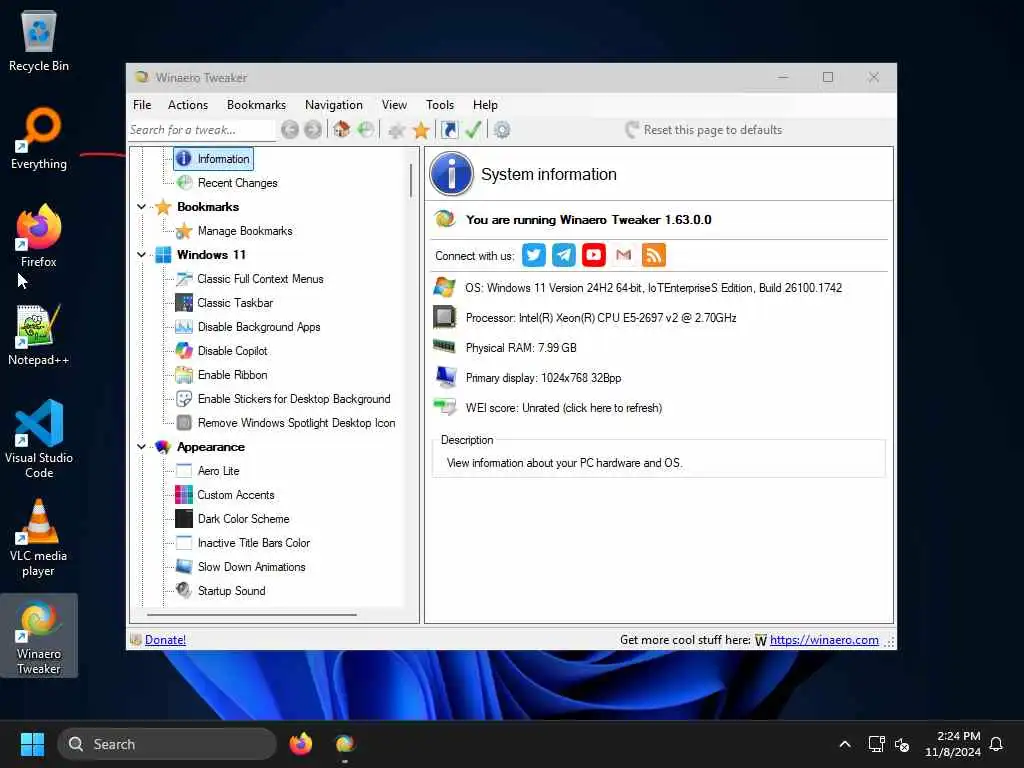Show hidden tray icons chevron
The image size is (1024, 768).
(x=844, y=744)
